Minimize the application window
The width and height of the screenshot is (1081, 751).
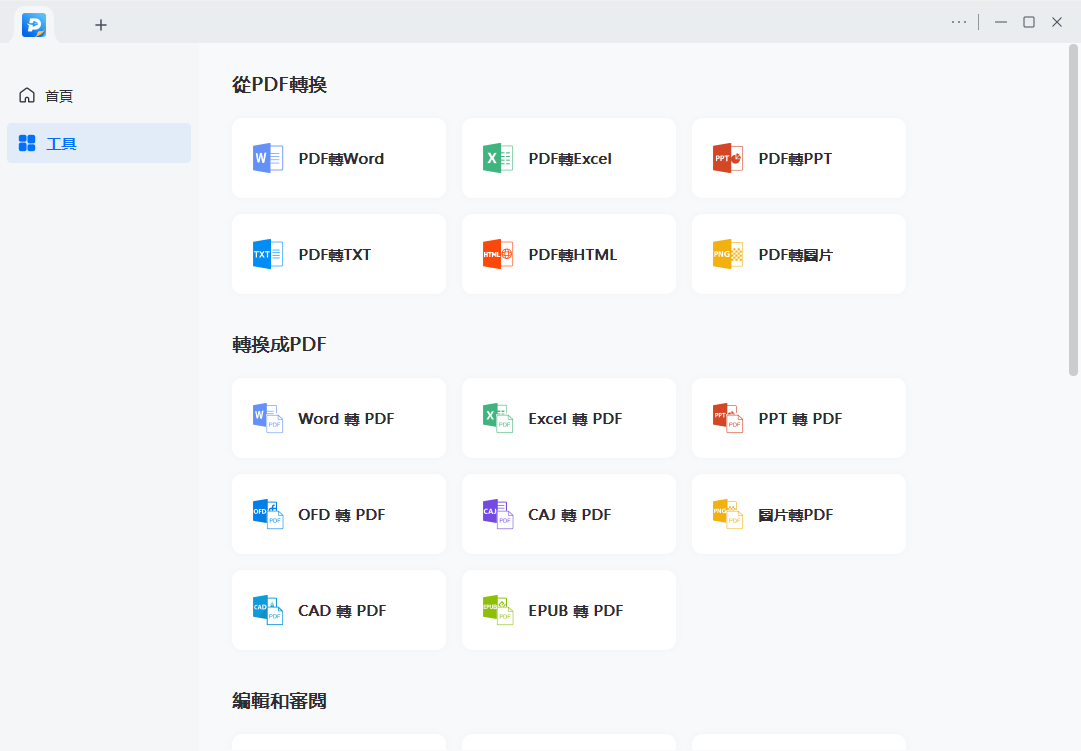click(1000, 22)
